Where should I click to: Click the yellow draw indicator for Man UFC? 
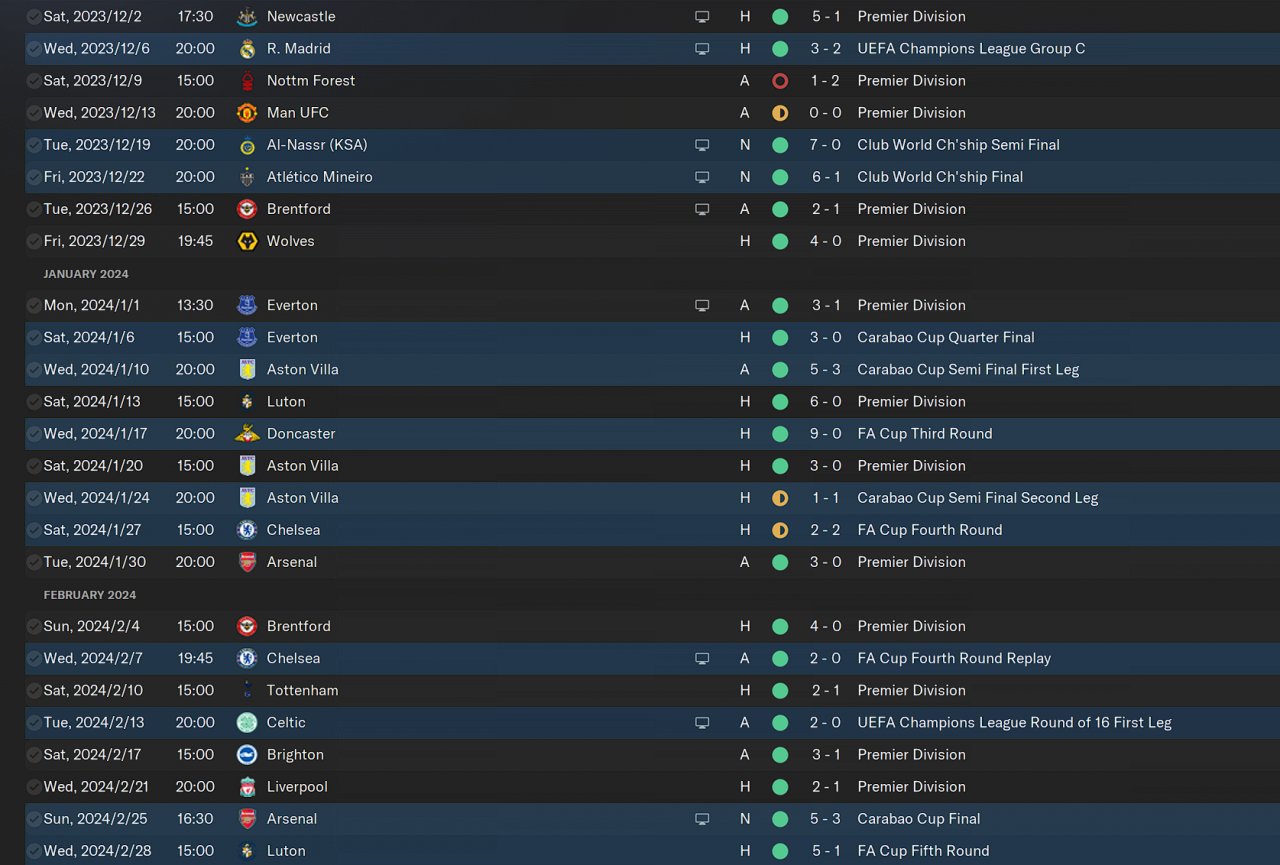780,113
